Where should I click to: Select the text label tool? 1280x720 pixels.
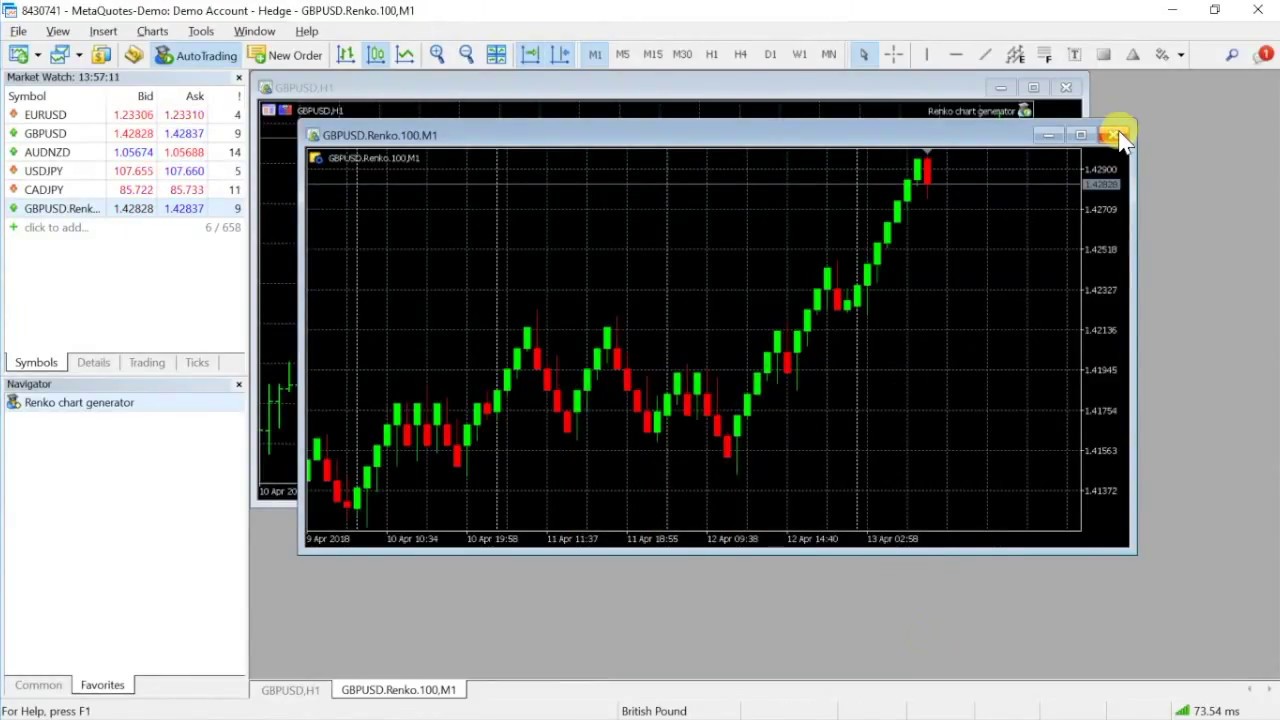(1074, 55)
